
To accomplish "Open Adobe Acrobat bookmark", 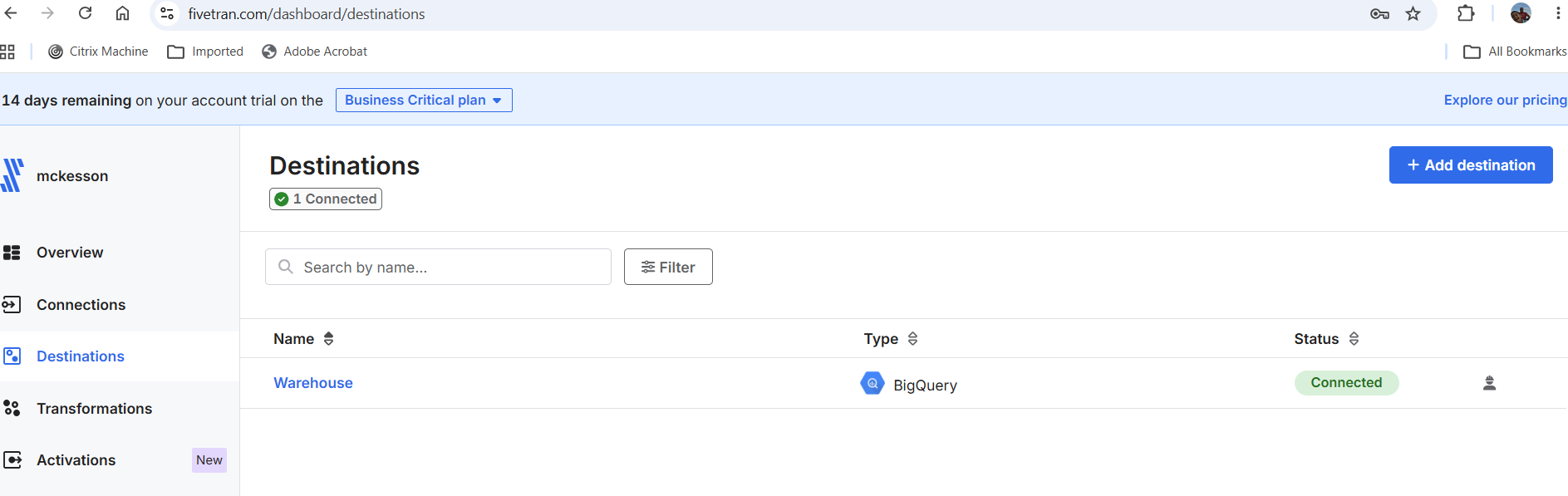I will (314, 52).
